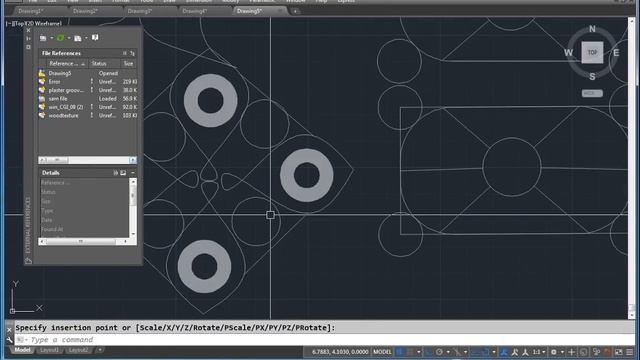Click the Details pane scroll-down arrow
Screen dimensions: 640x360
tap(133, 234)
